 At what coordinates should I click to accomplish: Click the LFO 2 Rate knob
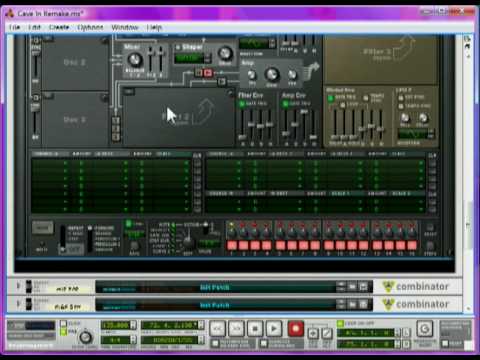pos(405,117)
